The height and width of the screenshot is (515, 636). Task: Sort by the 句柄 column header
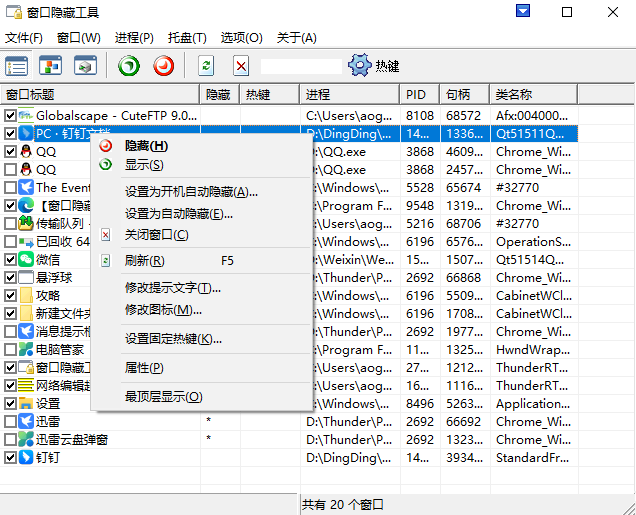point(465,94)
